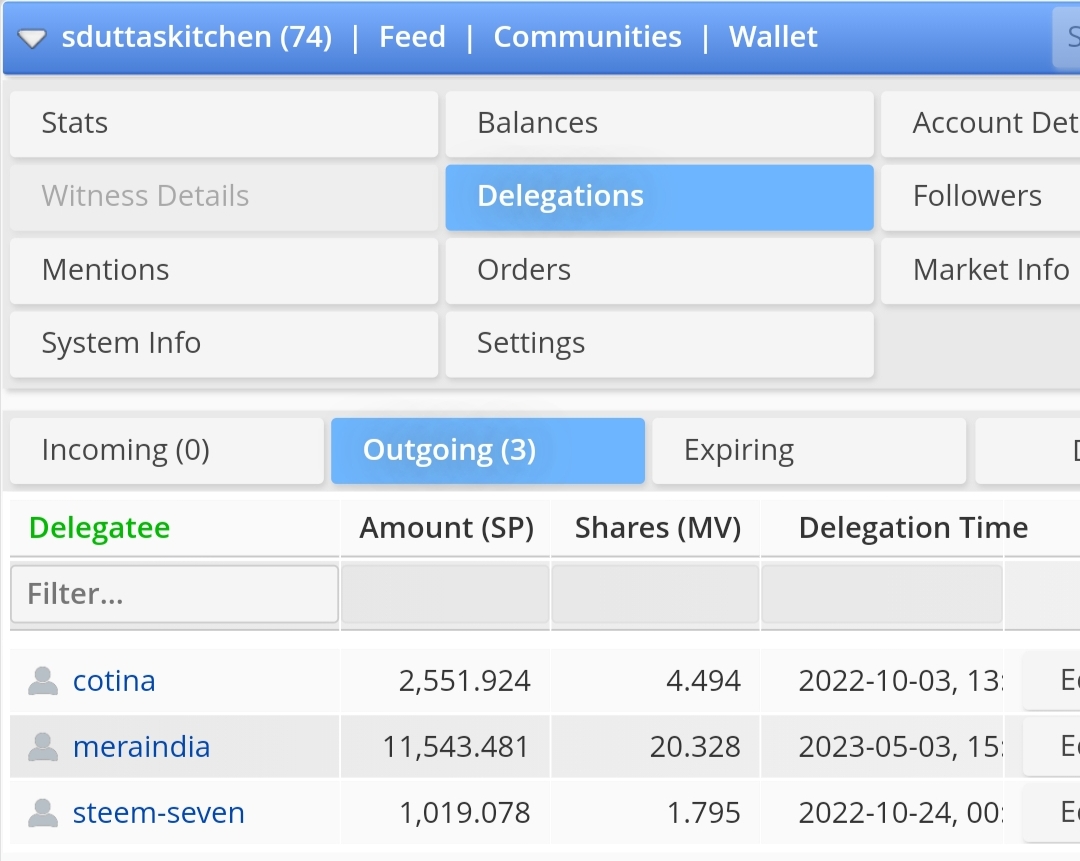Go to Communities in the top bar
Viewport: 1080px width, 861px height.
pyautogui.click(x=587, y=38)
